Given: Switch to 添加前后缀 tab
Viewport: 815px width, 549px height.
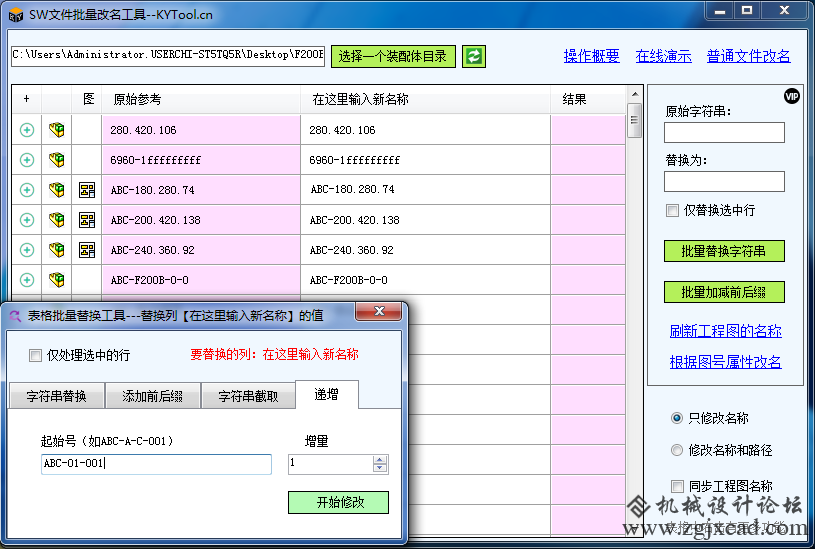Looking at the screenshot, I should click(x=152, y=396).
